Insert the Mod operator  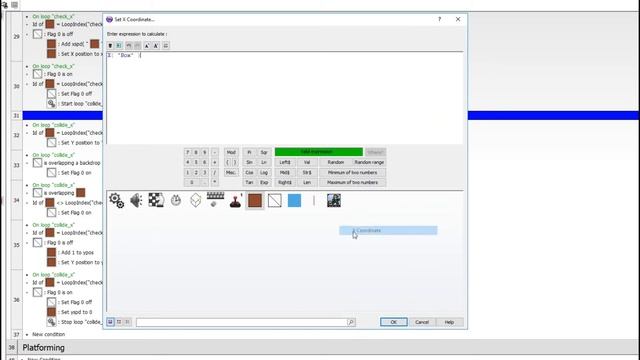(231, 152)
